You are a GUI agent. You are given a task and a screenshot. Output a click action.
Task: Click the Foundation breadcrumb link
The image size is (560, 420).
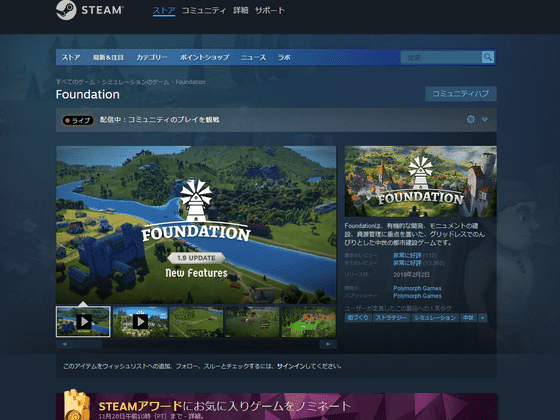coord(190,82)
